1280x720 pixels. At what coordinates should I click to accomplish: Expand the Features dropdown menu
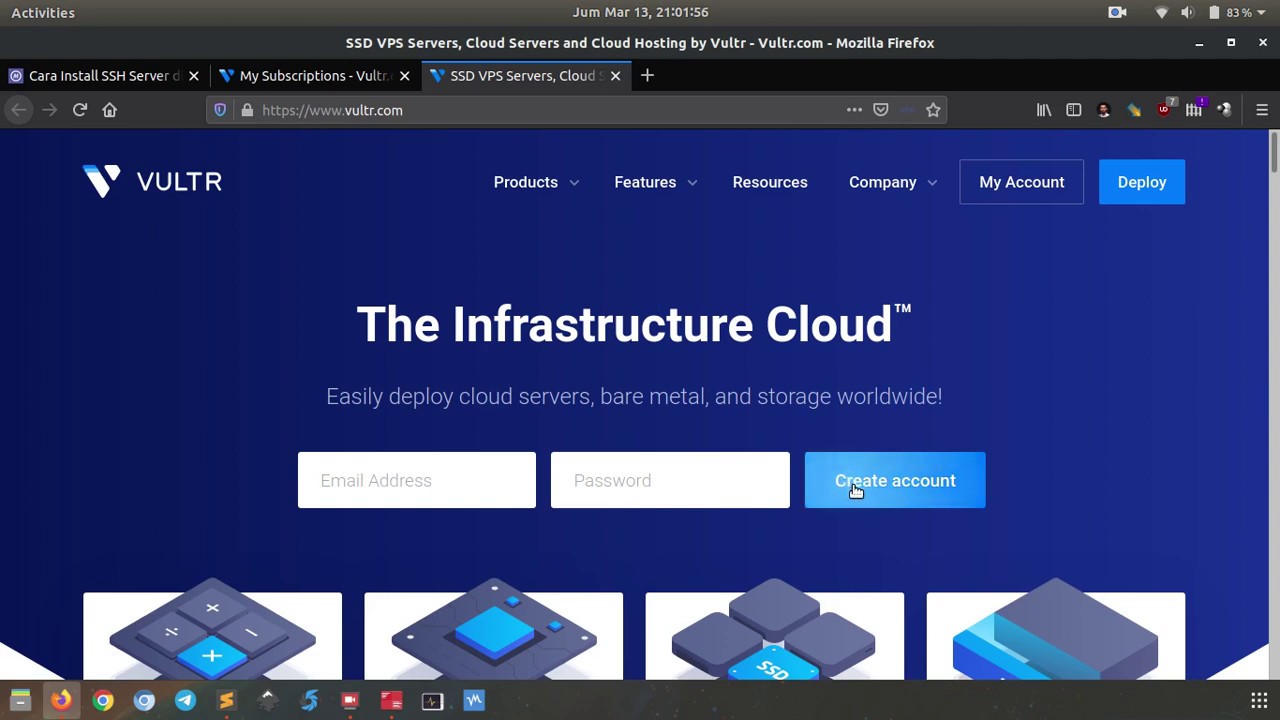pyautogui.click(x=656, y=182)
